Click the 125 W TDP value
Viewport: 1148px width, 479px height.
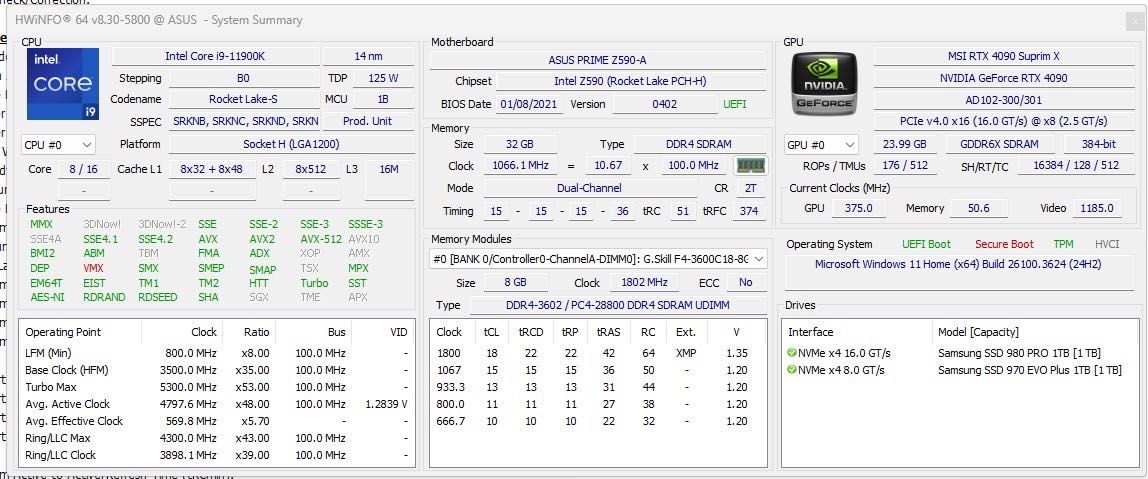[x=383, y=78]
